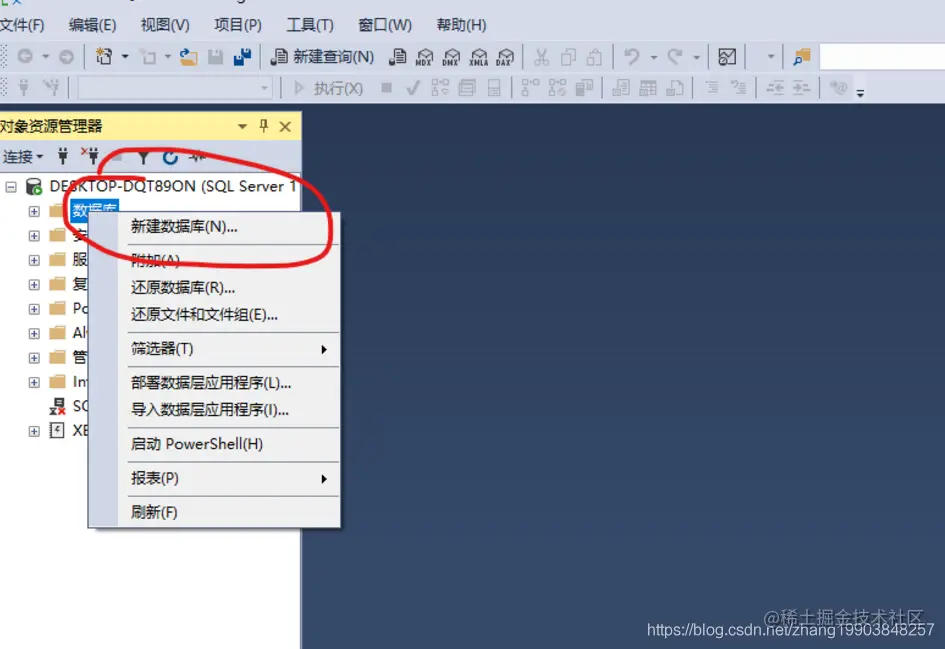Open the Activity Monitor icon
The width and height of the screenshot is (945, 649).
(x=727, y=57)
